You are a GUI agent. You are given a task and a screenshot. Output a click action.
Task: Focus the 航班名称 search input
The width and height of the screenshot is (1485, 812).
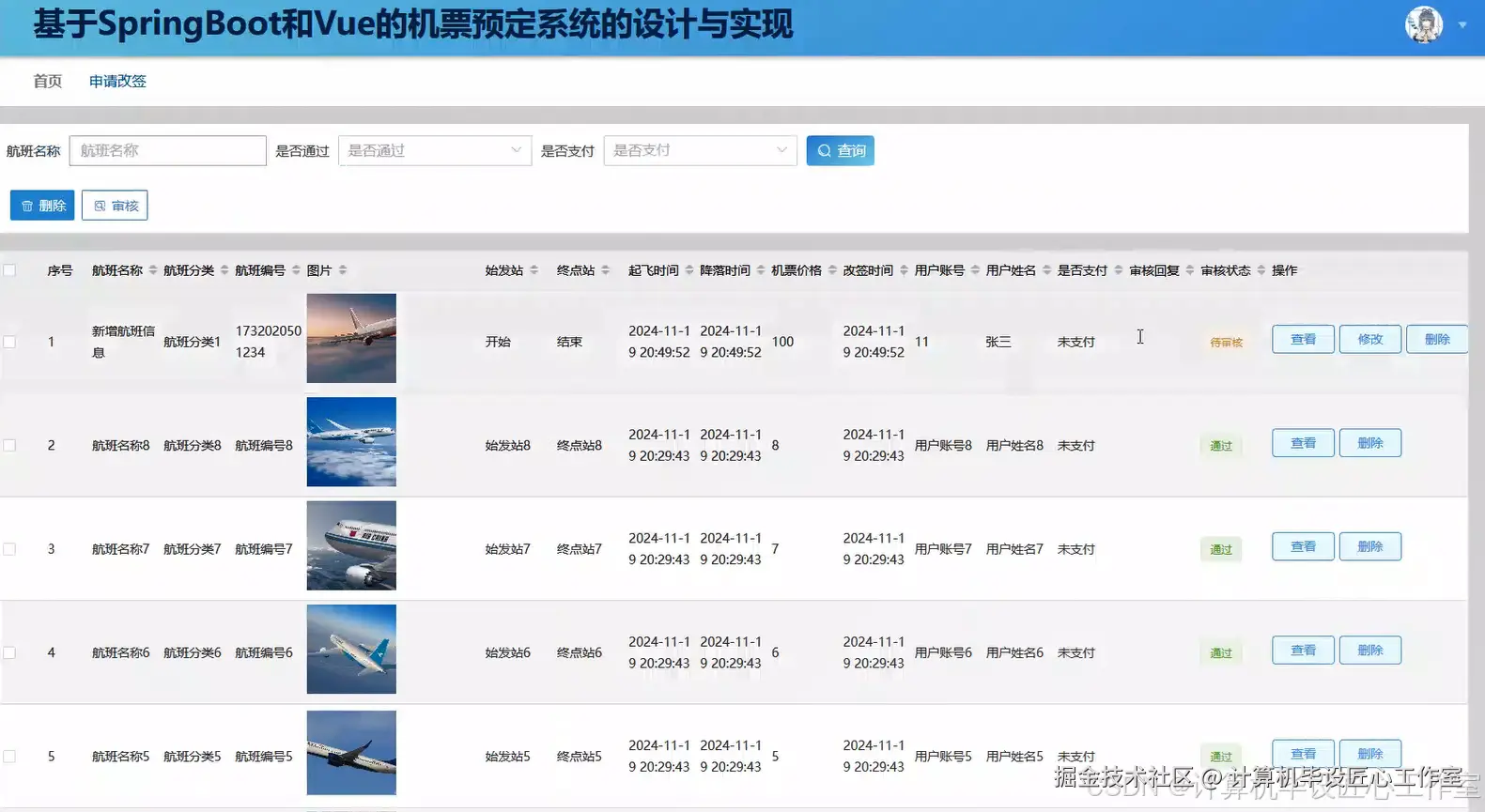coord(167,150)
